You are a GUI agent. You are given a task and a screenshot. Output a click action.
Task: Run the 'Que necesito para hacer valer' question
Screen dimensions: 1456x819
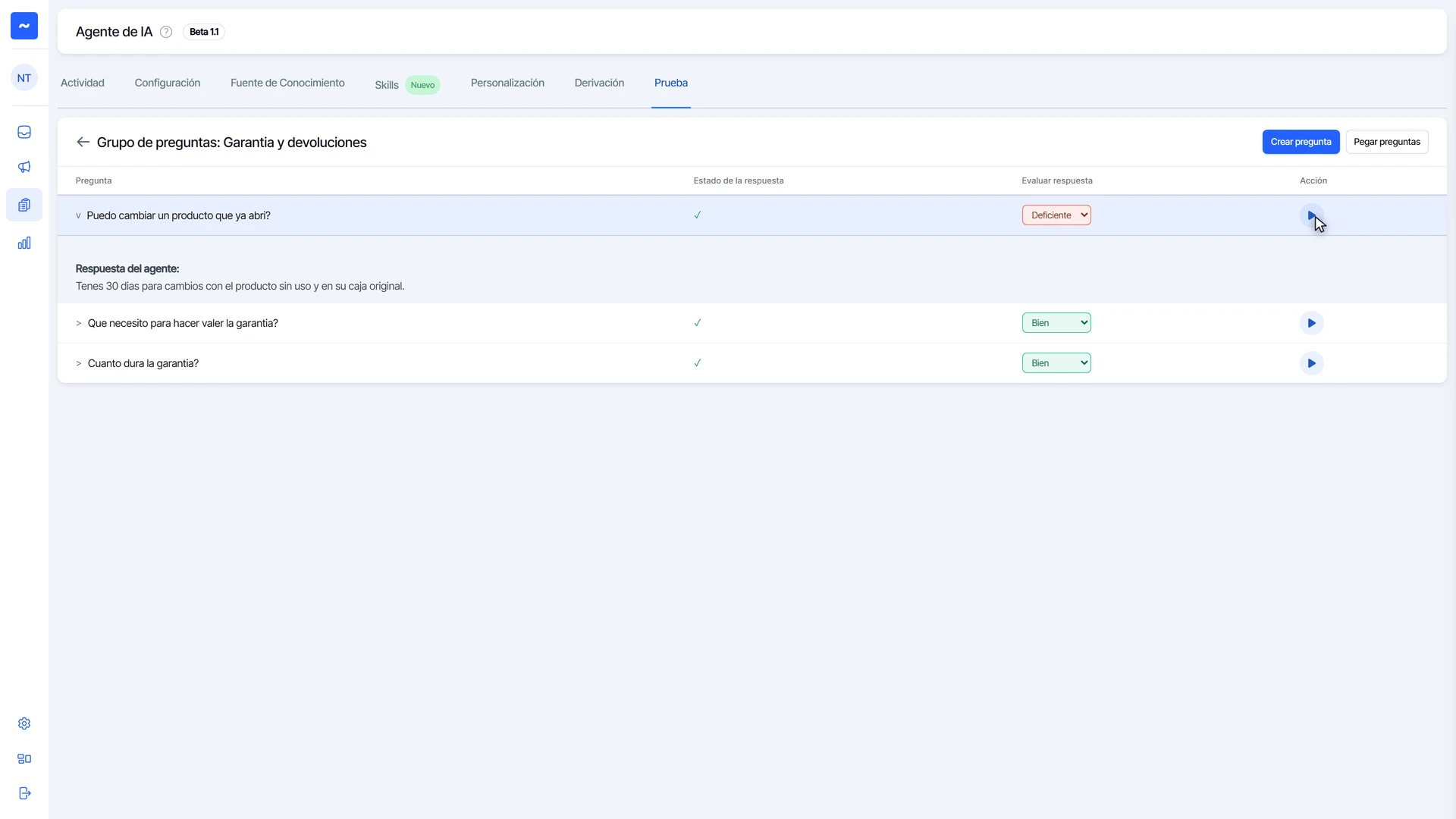(1311, 323)
